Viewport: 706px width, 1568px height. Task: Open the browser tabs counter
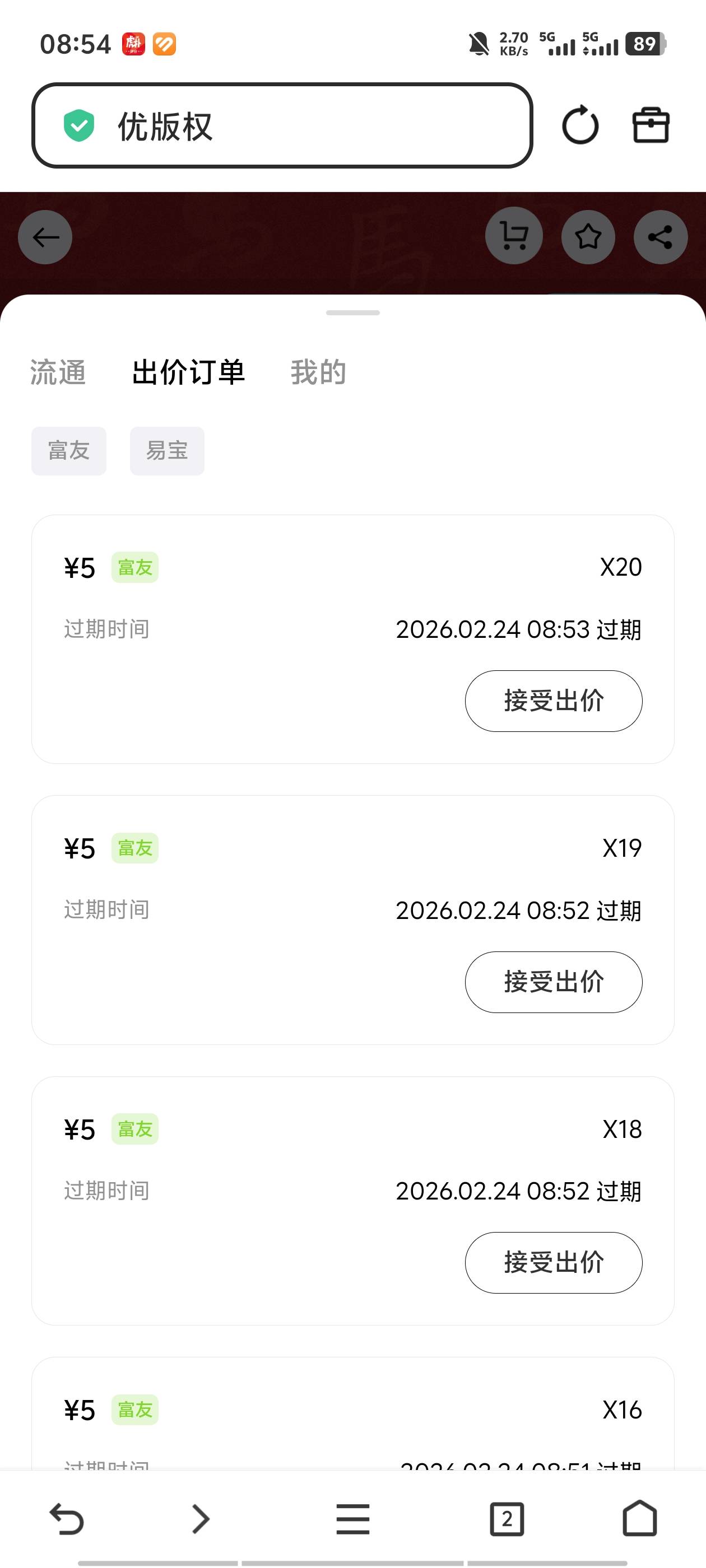[x=506, y=1519]
